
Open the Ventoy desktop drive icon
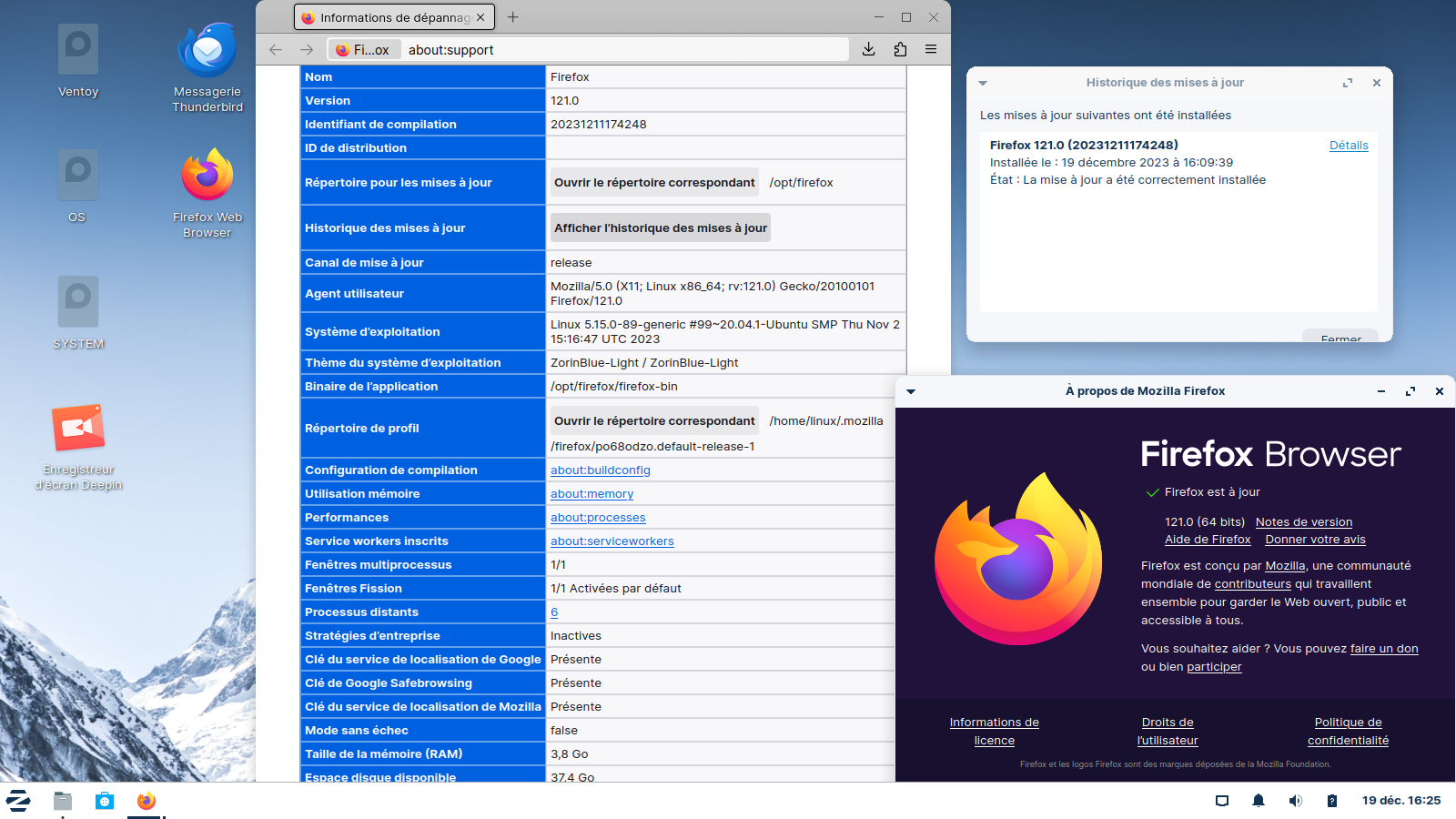(78, 60)
